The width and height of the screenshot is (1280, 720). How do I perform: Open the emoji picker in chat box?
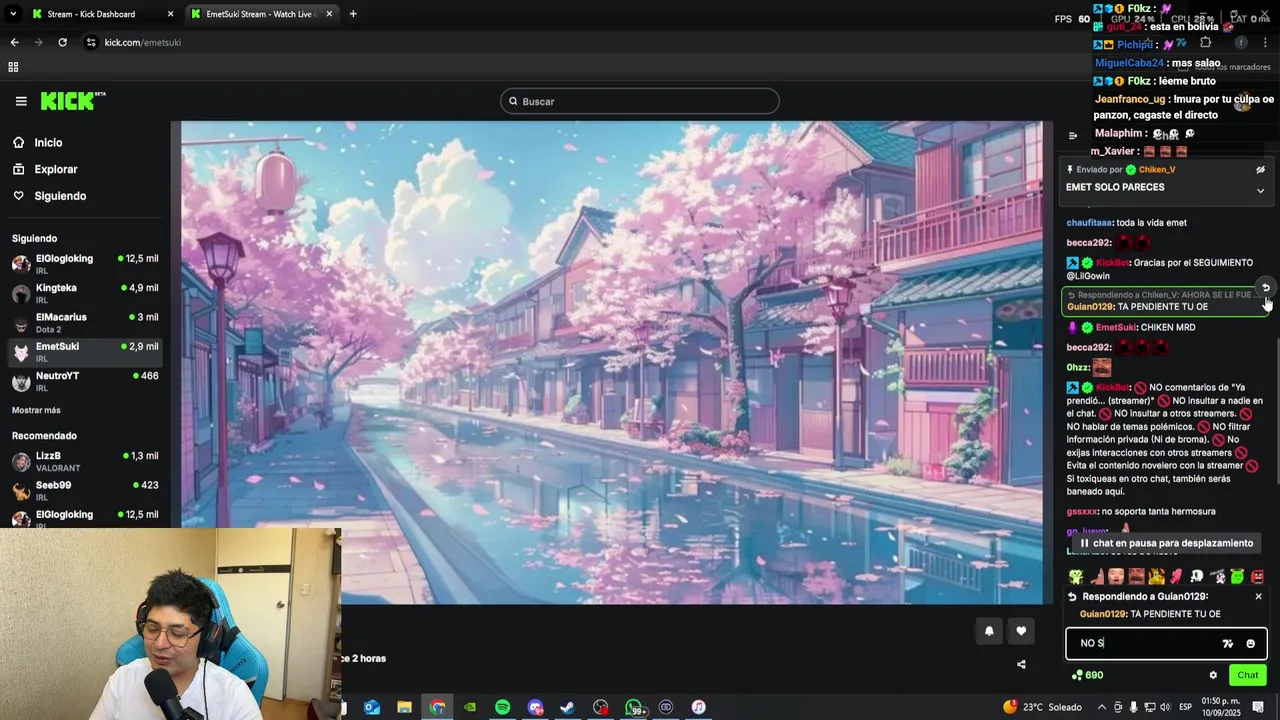[1250, 643]
